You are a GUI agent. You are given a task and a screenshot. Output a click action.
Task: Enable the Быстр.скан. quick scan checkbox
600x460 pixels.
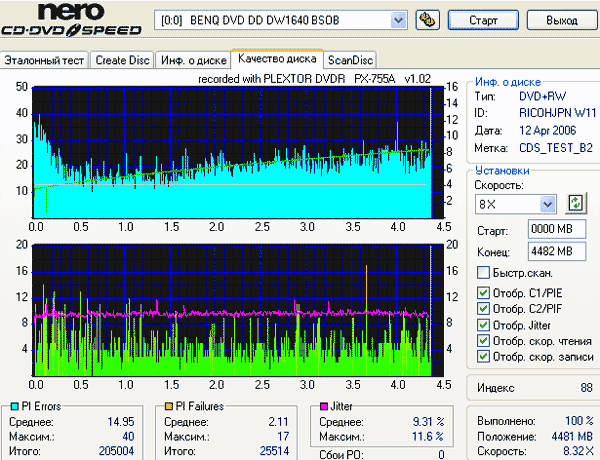coord(484,273)
